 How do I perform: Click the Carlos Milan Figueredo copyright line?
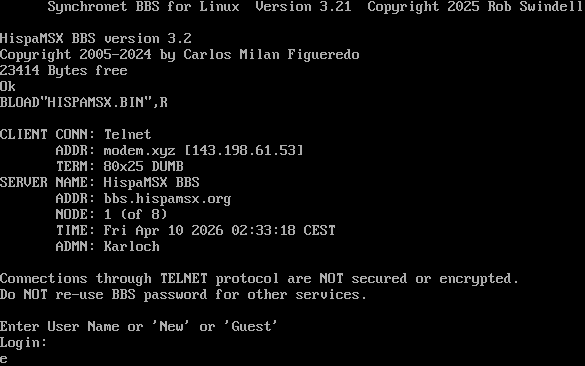click(x=179, y=54)
